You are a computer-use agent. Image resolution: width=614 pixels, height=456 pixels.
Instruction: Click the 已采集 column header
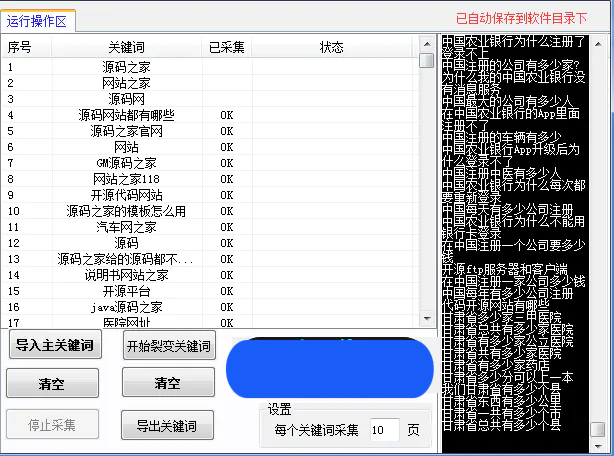click(x=227, y=47)
